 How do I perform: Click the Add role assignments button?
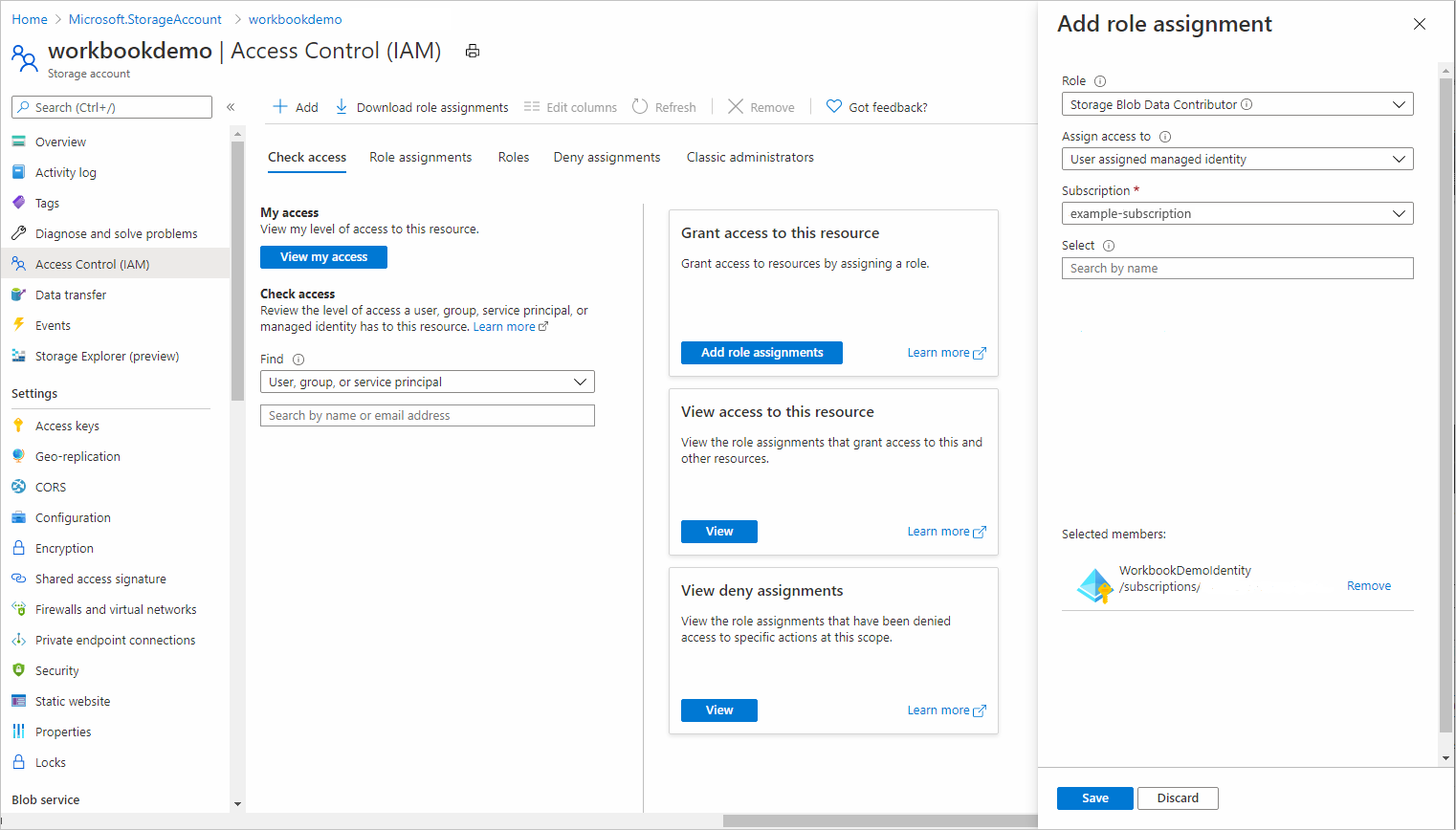761,353
